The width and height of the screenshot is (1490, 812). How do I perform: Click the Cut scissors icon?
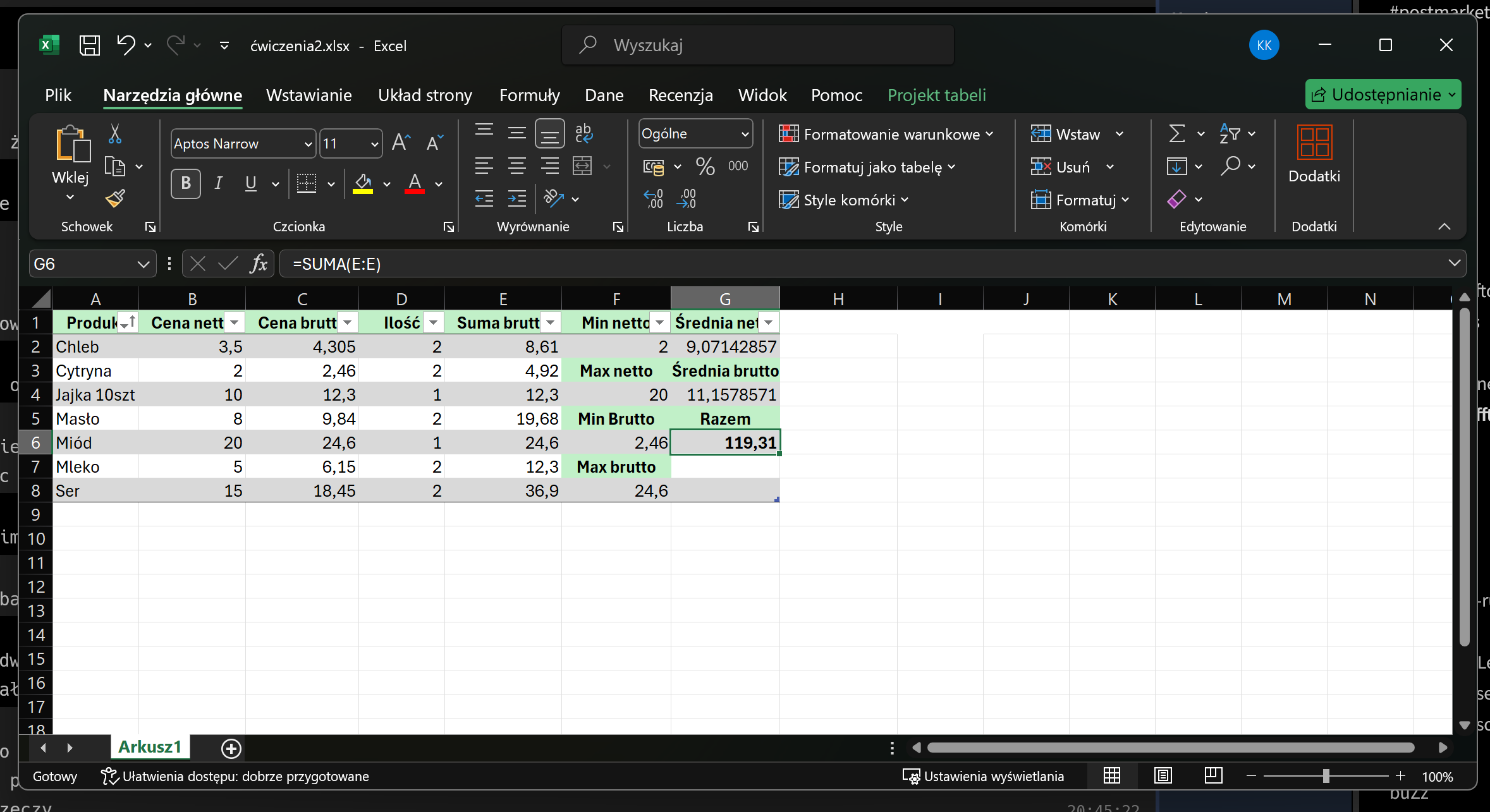[x=115, y=133]
